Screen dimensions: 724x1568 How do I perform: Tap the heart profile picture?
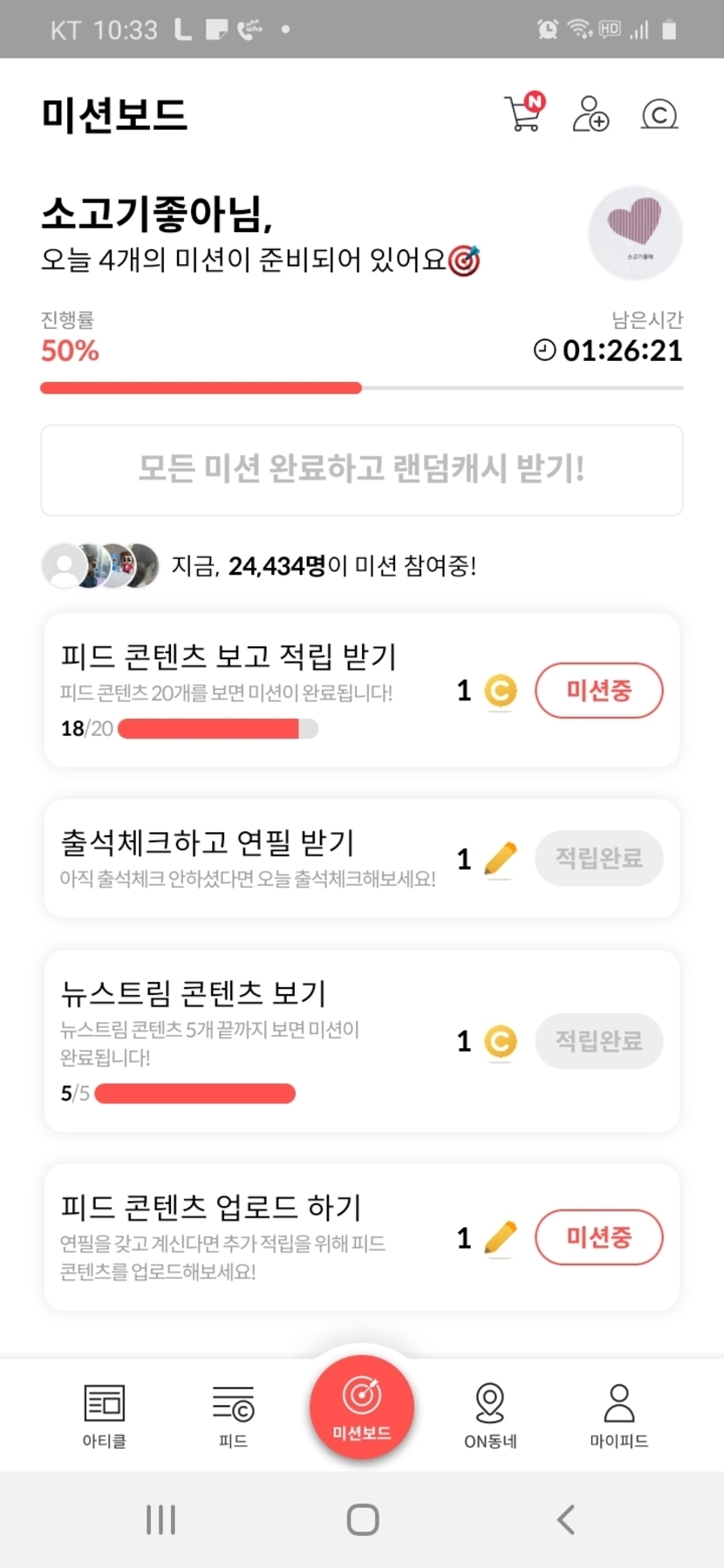(x=635, y=232)
